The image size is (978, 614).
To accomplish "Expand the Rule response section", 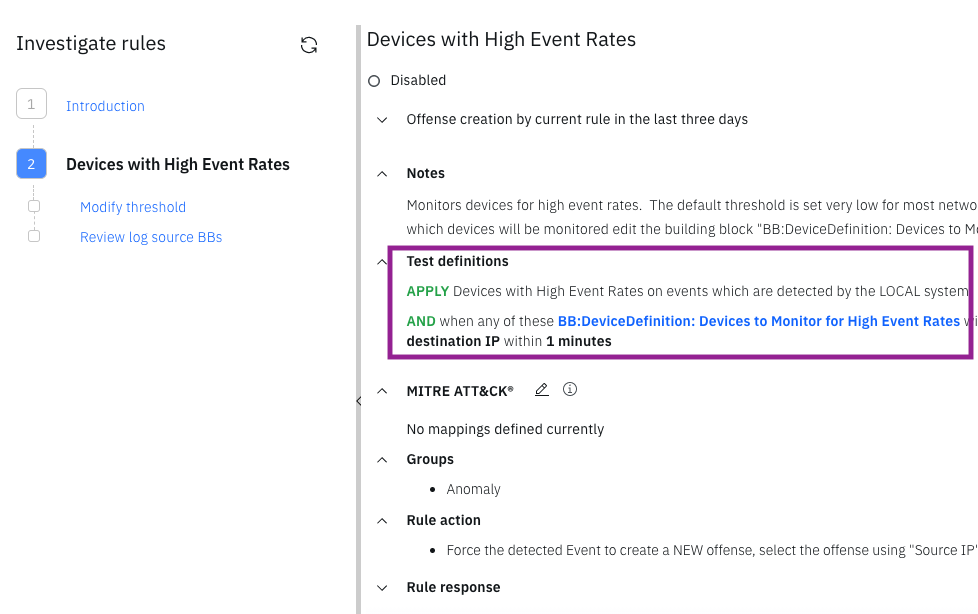I will [381, 588].
